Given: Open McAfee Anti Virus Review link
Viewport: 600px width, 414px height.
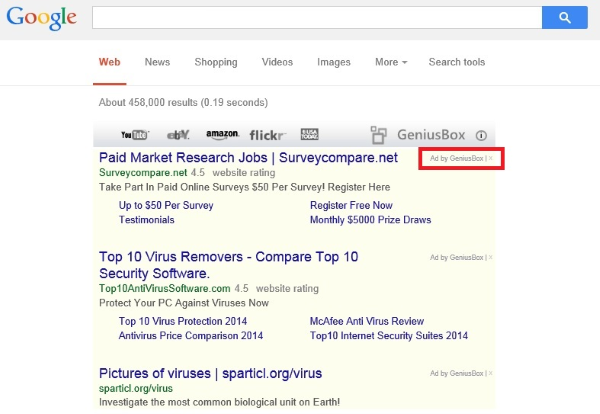Looking at the screenshot, I should click(x=367, y=321).
